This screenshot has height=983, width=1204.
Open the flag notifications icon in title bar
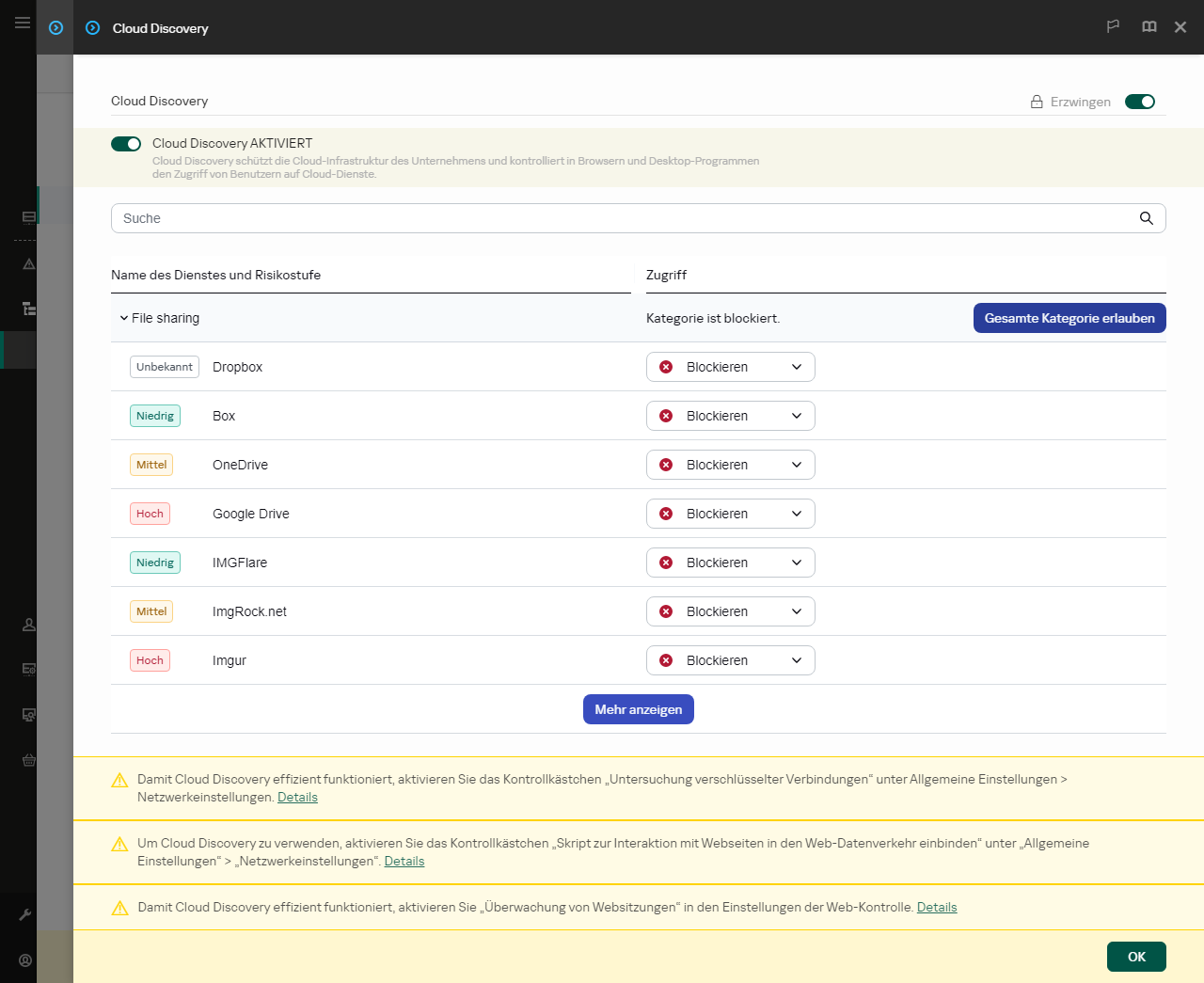1113,26
